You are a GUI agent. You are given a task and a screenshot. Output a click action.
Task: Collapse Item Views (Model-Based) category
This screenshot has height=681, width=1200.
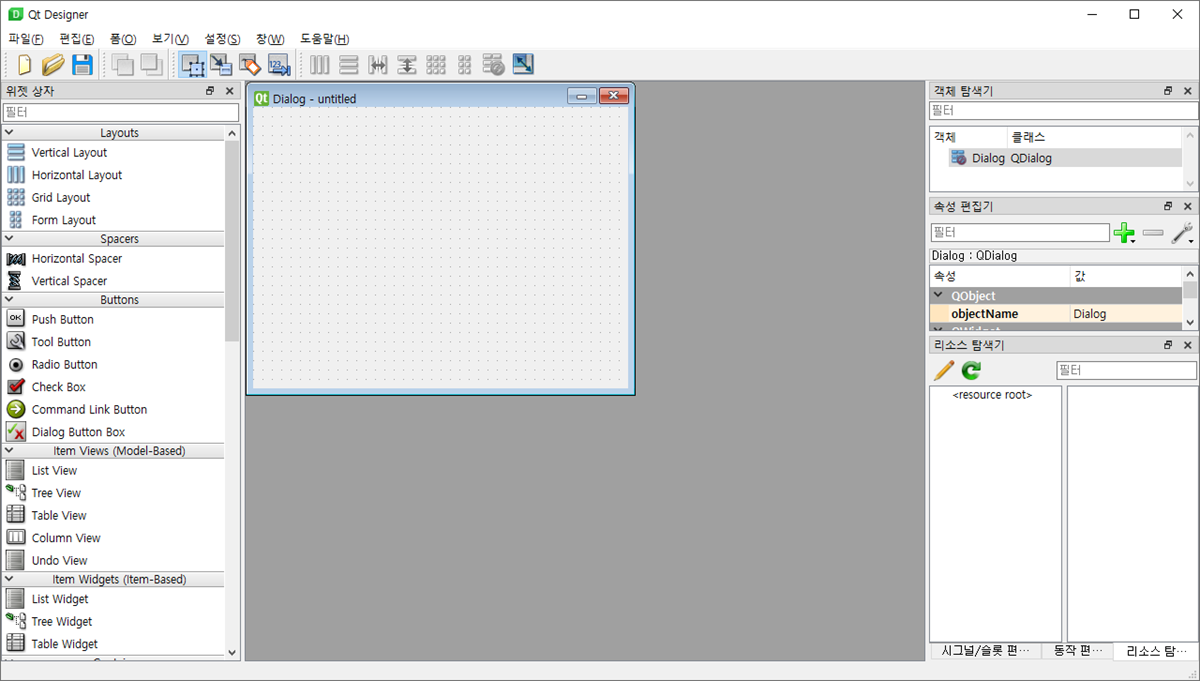[9, 451]
